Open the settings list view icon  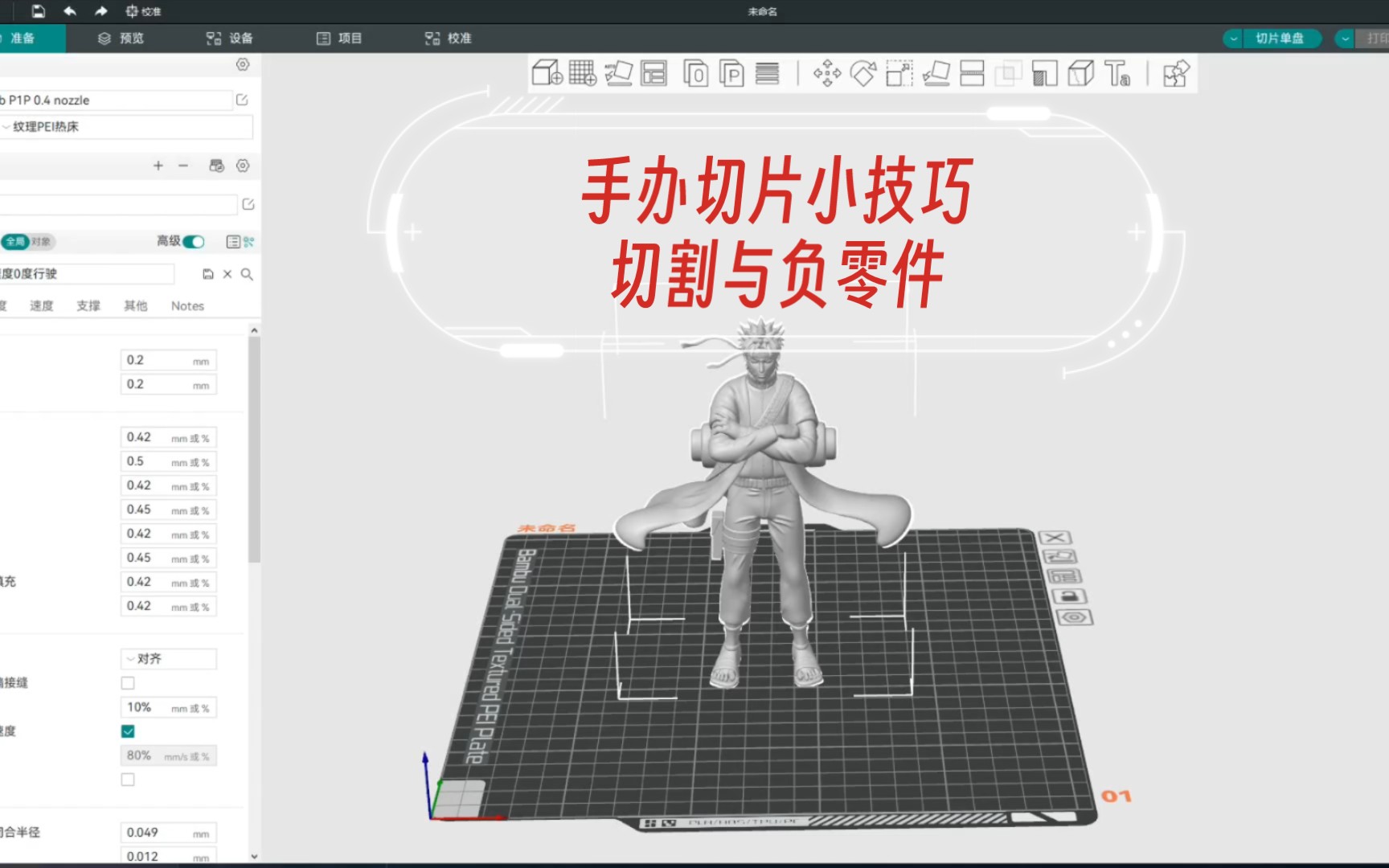[x=233, y=242]
